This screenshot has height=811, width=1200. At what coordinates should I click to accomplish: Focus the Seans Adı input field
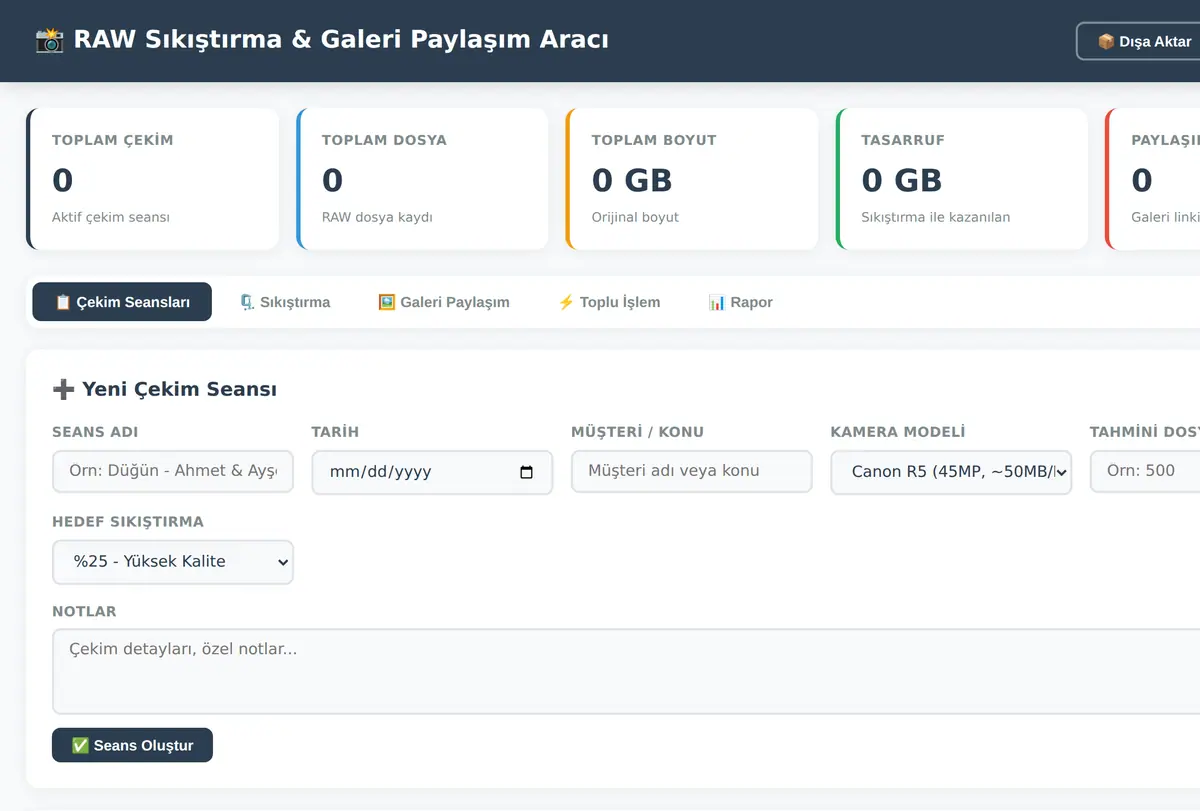173,471
